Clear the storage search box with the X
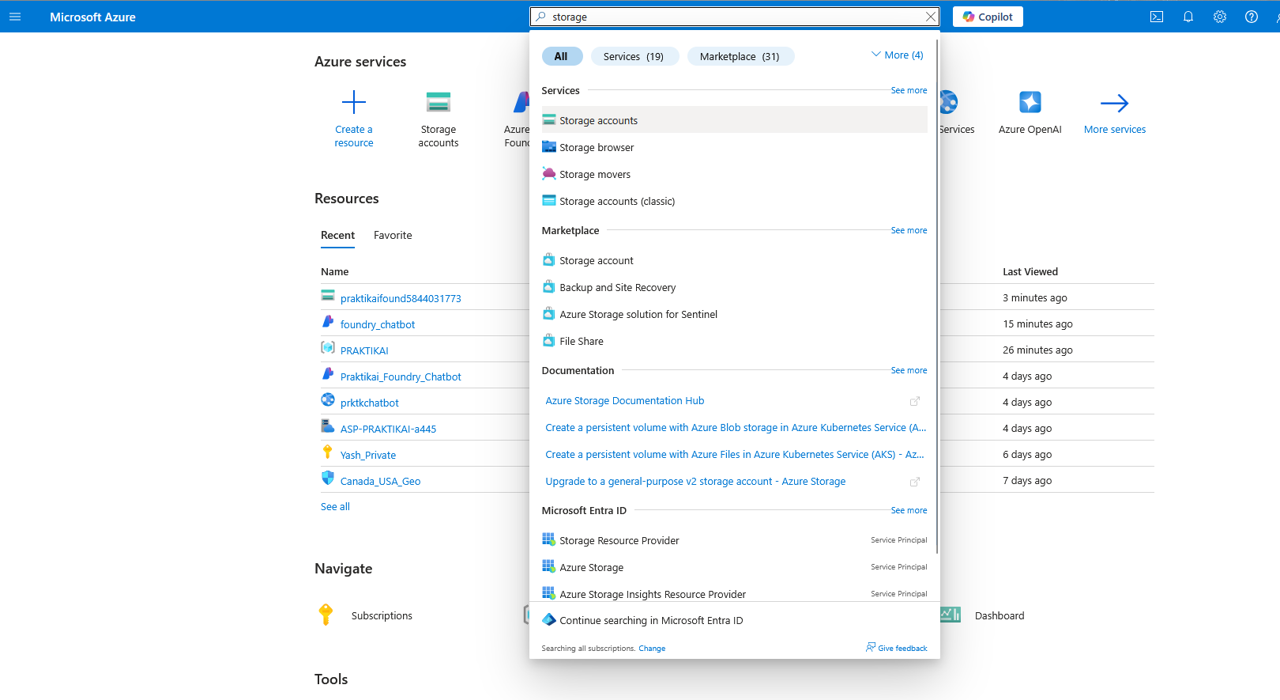The width and height of the screenshot is (1280, 700). (930, 16)
